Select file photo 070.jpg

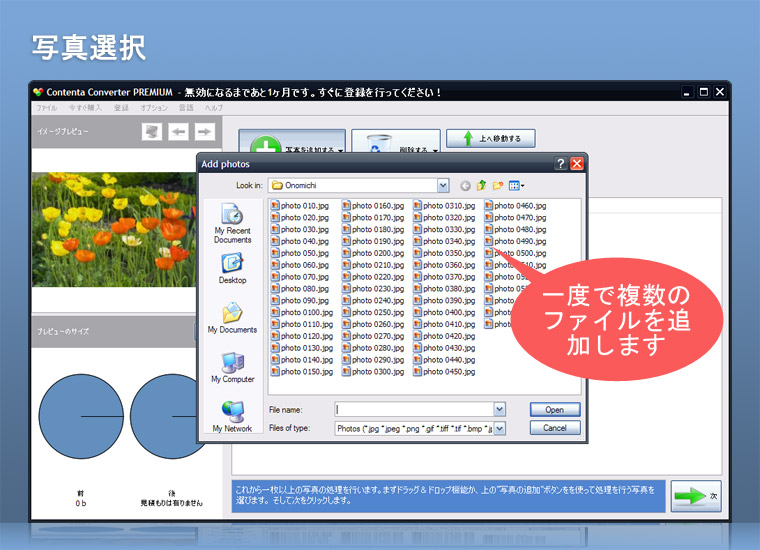point(300,277)
